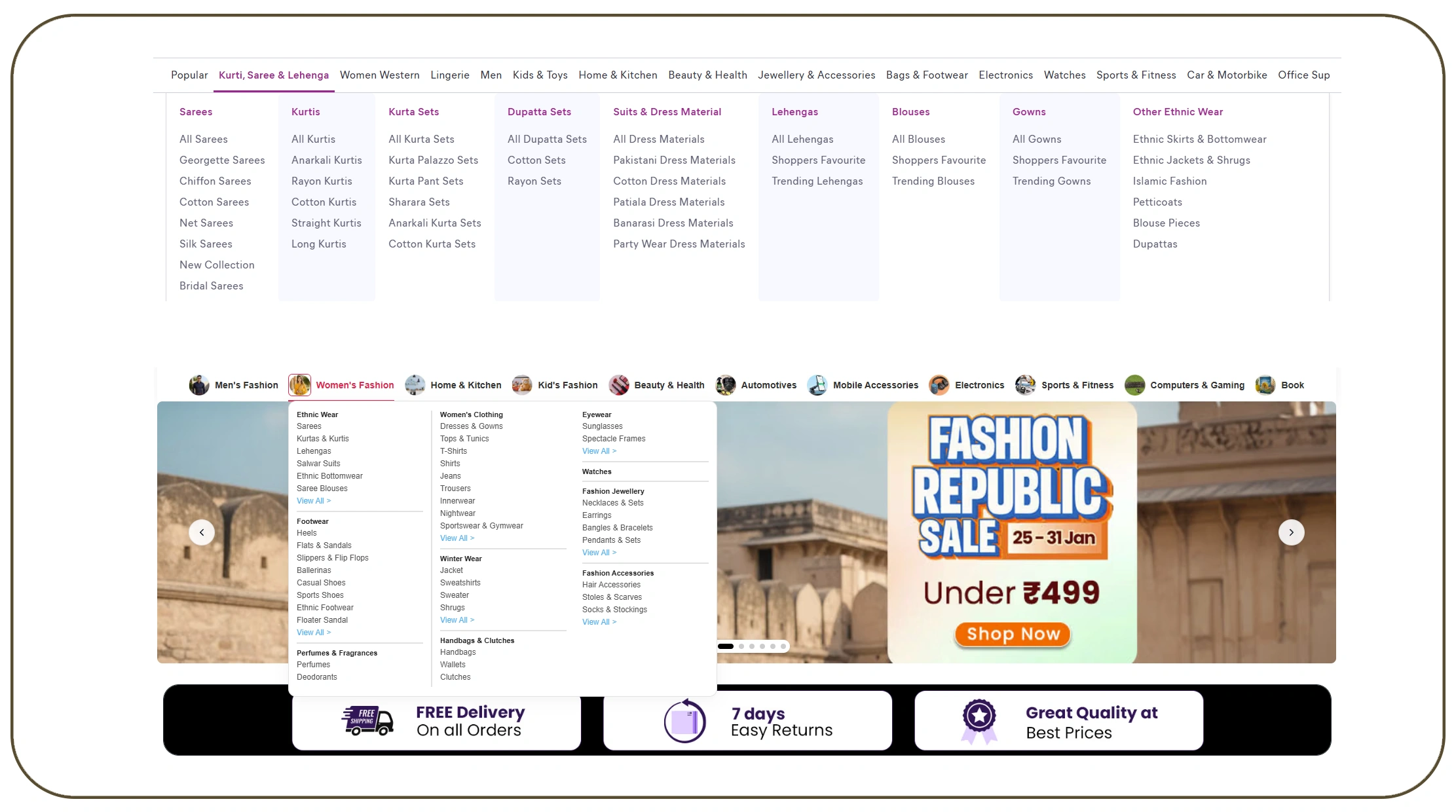This screenshot has width=1456, height=812.
Task: Click the Beauty & Health category icon
Action: 619,385
